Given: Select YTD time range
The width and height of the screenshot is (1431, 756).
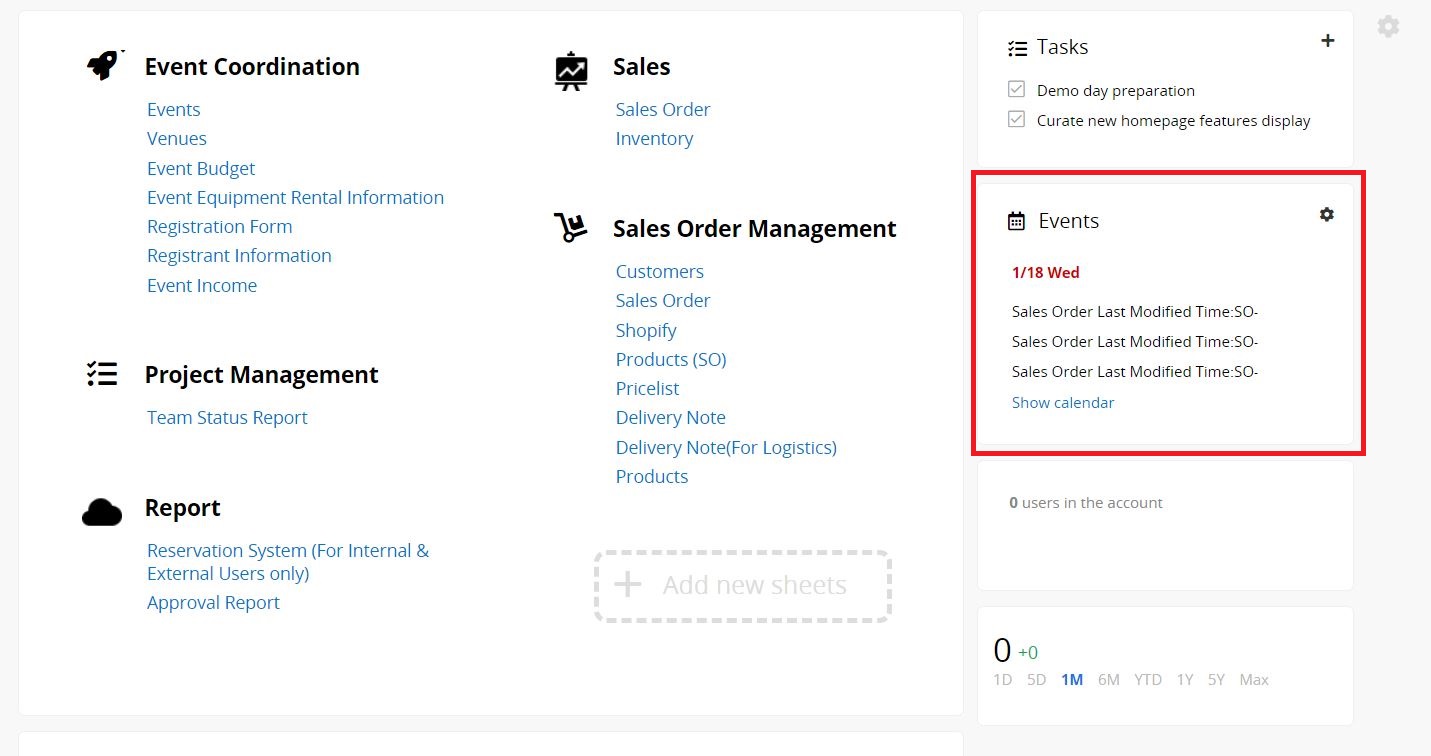Looking at the screenshot, I should click(1148, 680).
